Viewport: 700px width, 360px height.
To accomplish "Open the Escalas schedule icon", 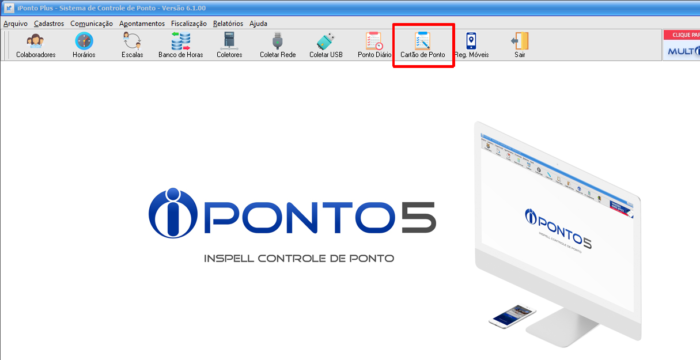I will (x=132, y=41).
